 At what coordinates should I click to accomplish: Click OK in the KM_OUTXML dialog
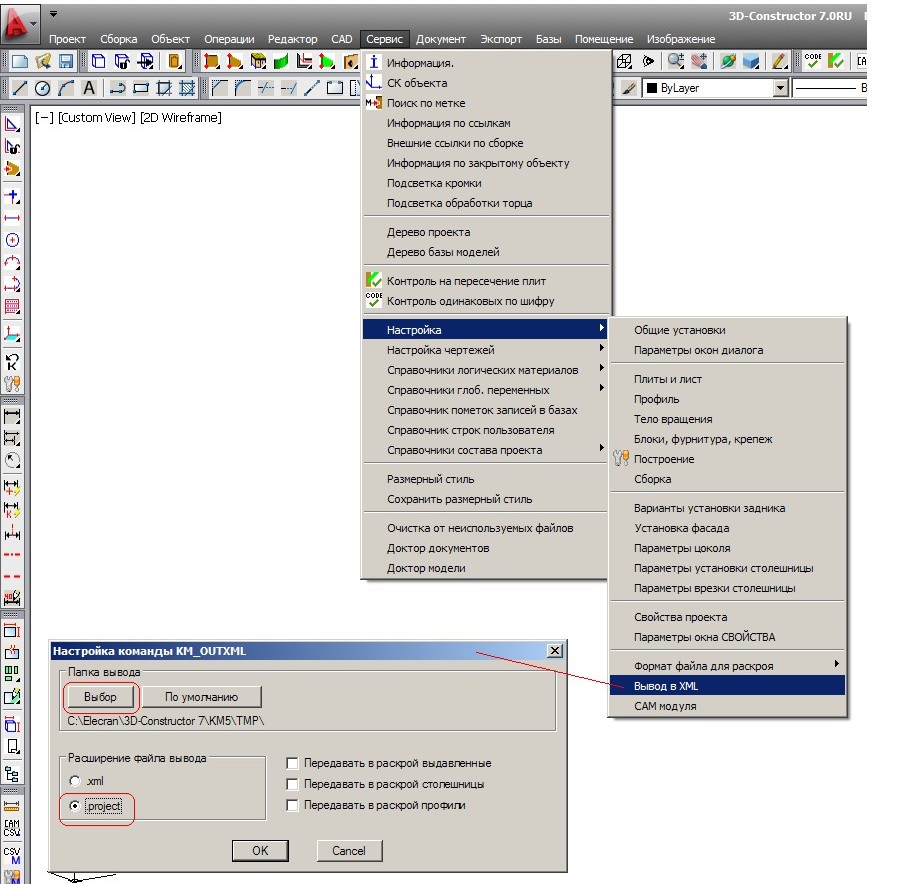pos(260,851)
